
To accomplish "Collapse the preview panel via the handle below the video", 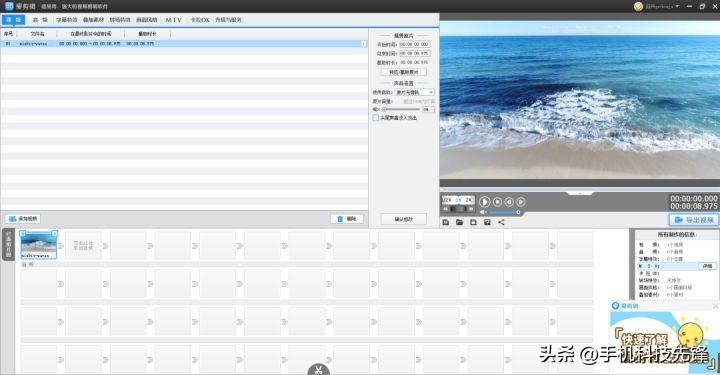I will (x=579, y=194).
